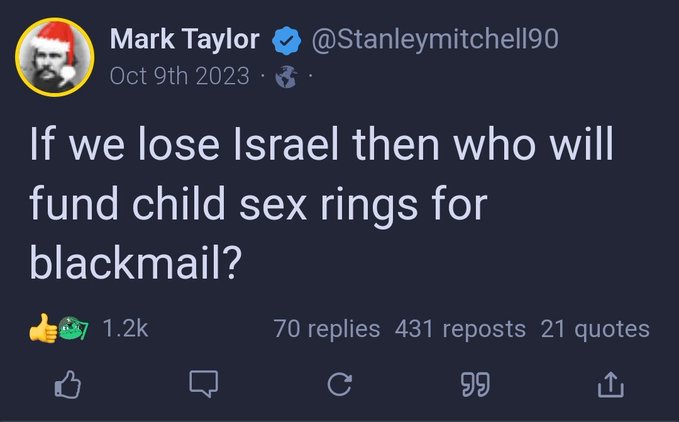The height and width of the screenshot is (422, 679).
Task: View the 70 replies
Action: tap(327, 328)
